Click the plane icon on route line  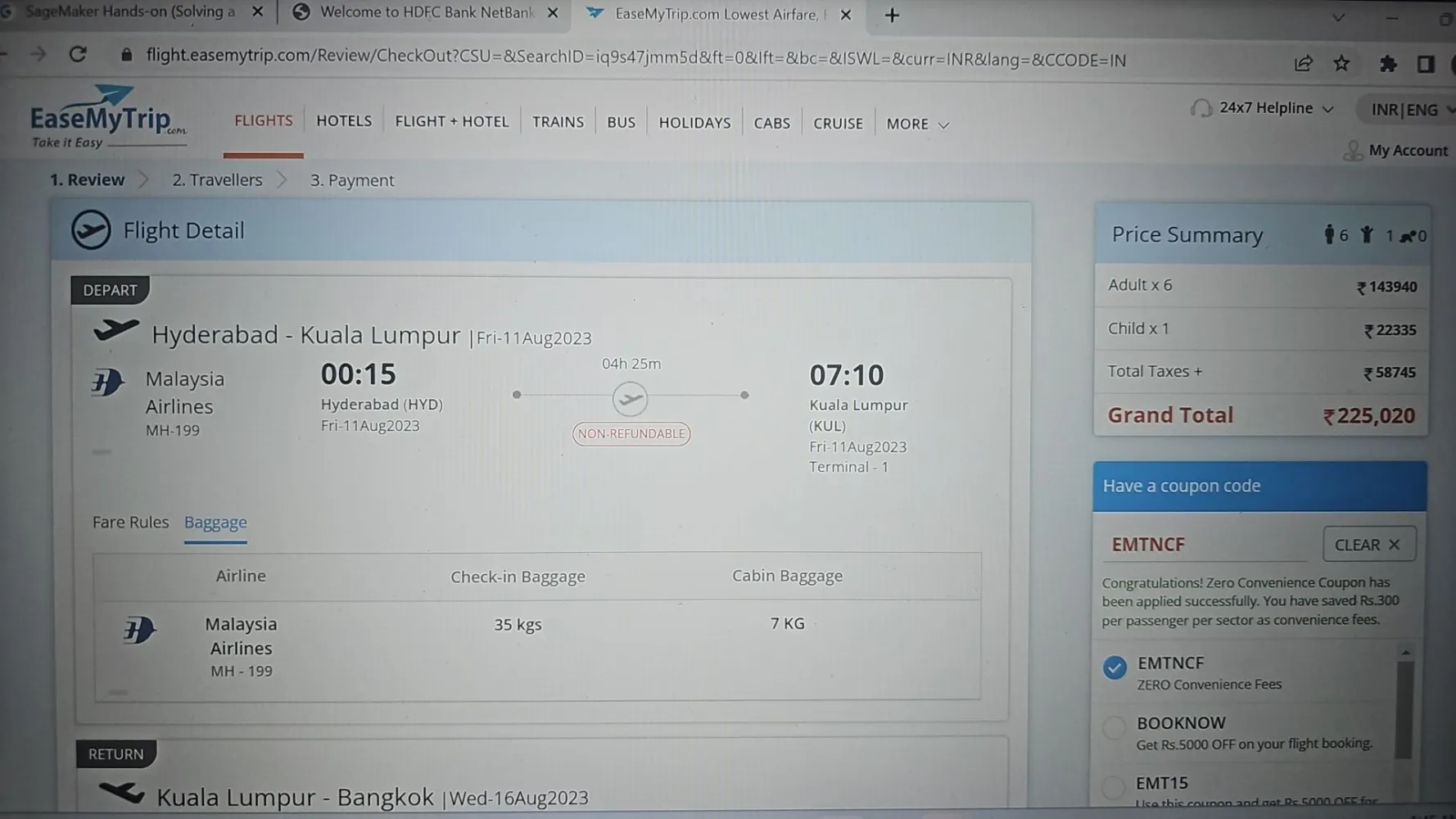click(x=631, y=399)
